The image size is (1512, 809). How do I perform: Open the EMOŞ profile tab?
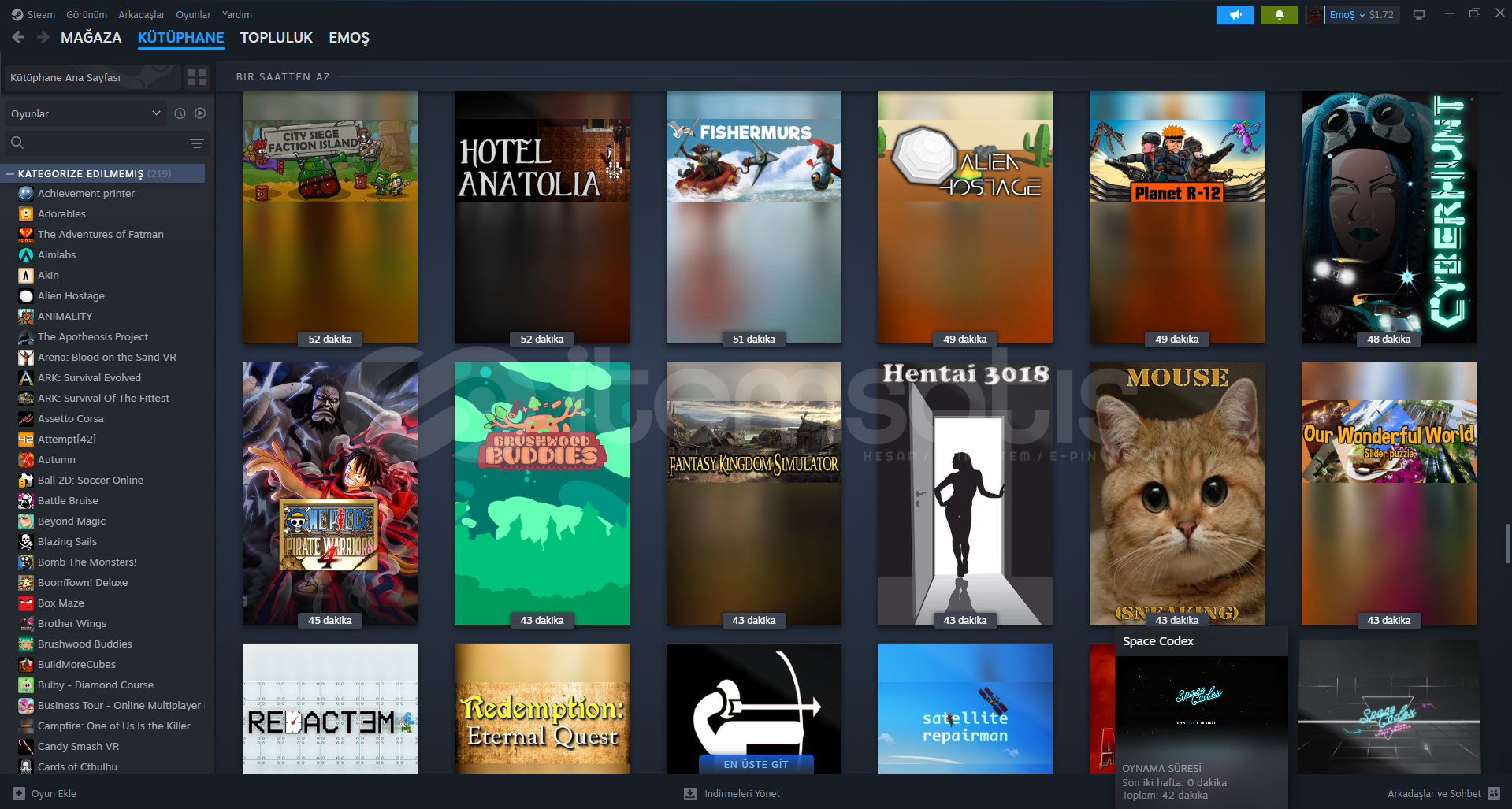point(349,37)
